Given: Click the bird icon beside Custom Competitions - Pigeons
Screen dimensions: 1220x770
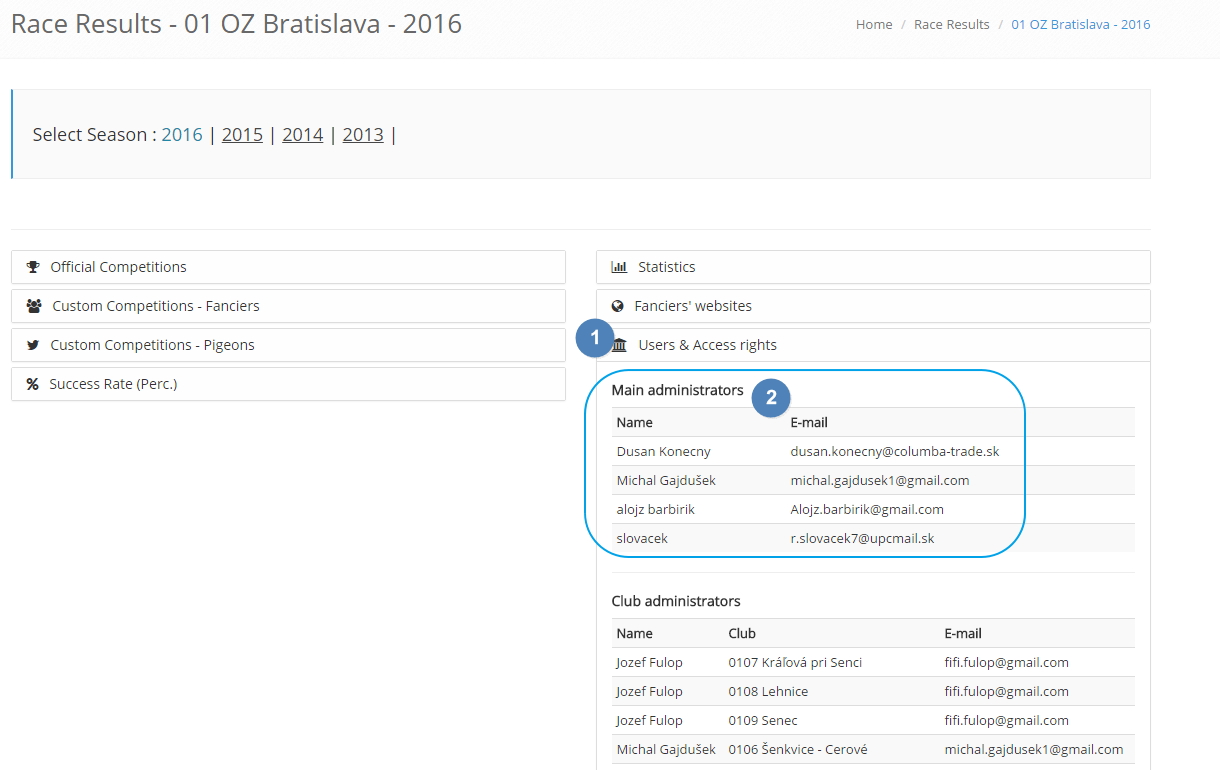Looking at the screenshot, I should click(x=33, y=345).
